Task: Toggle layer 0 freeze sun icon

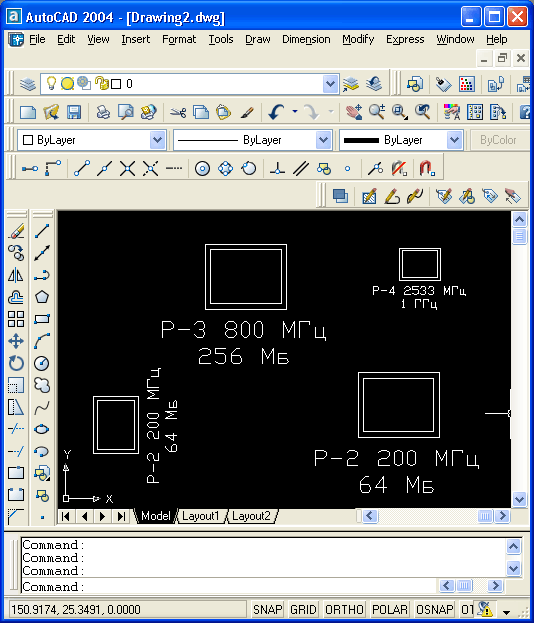Action: 68,83
